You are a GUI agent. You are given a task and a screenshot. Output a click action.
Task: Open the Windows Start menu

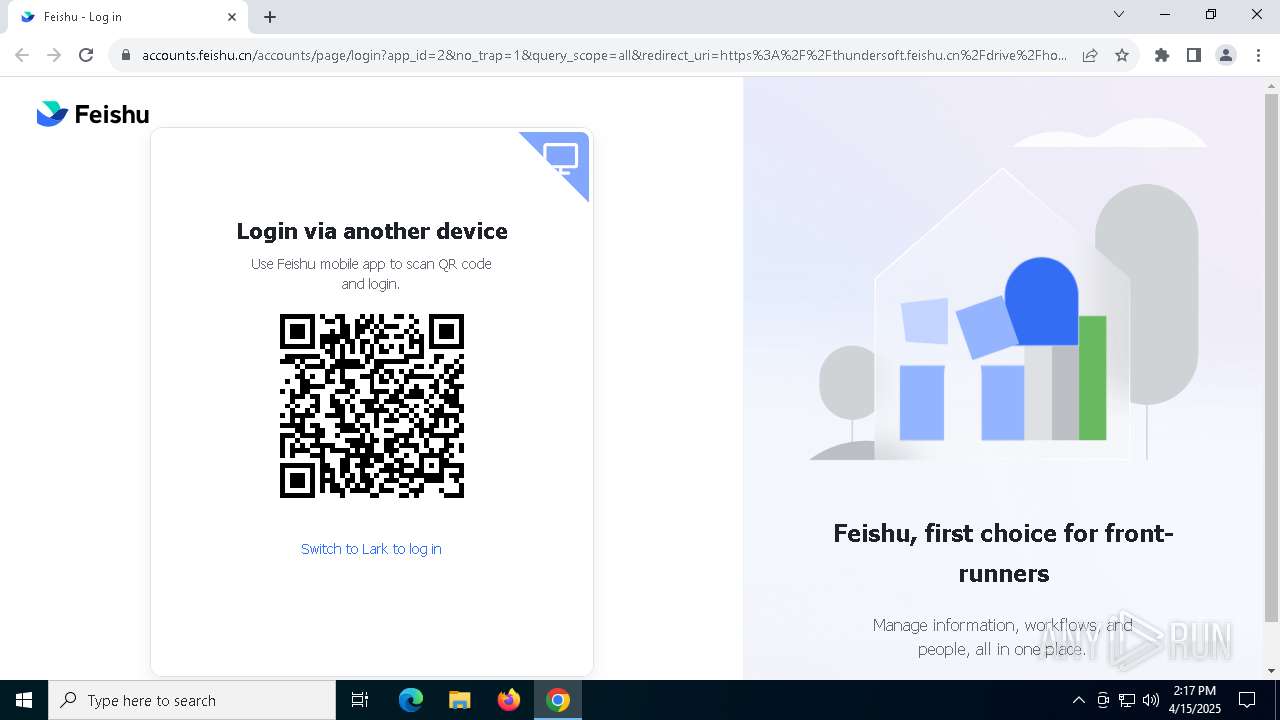(x=24, y=700)
